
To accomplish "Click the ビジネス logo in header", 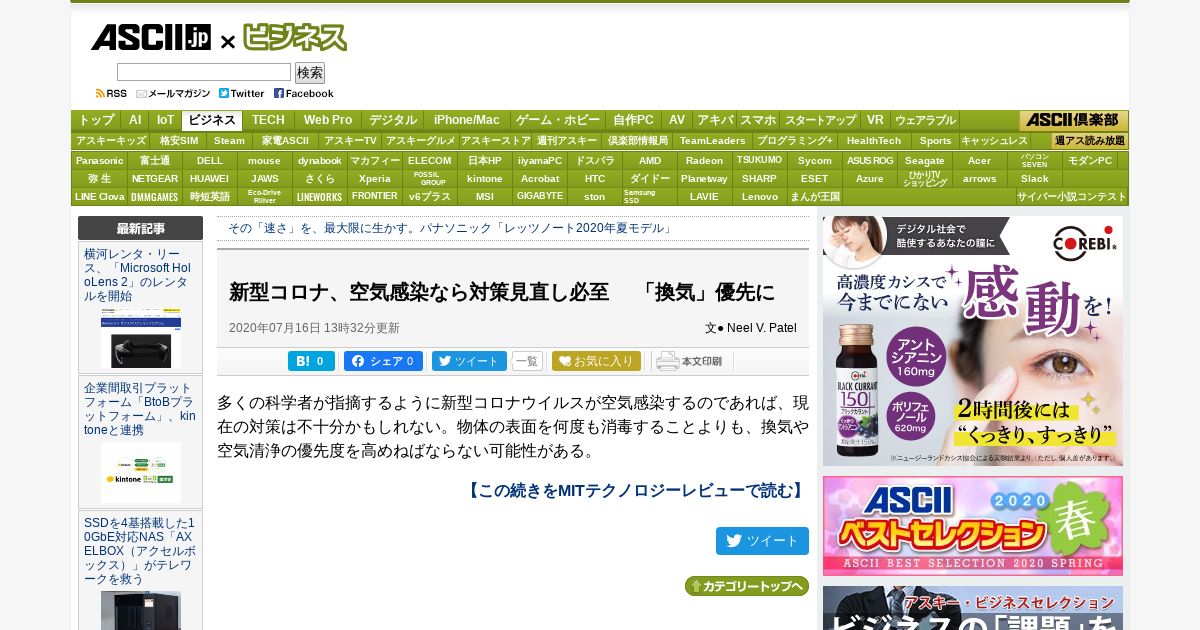I will click(295, 38).
